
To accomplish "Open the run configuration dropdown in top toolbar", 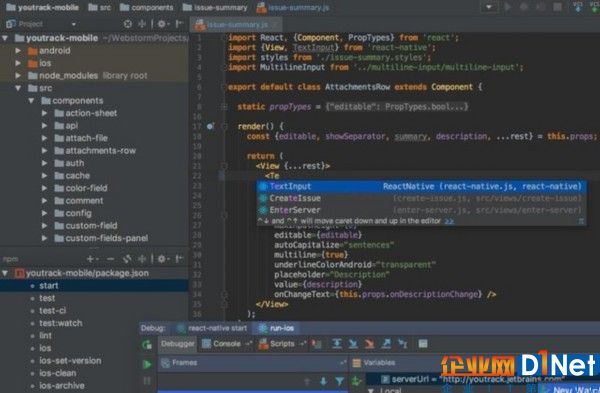I will pos(489,7).
